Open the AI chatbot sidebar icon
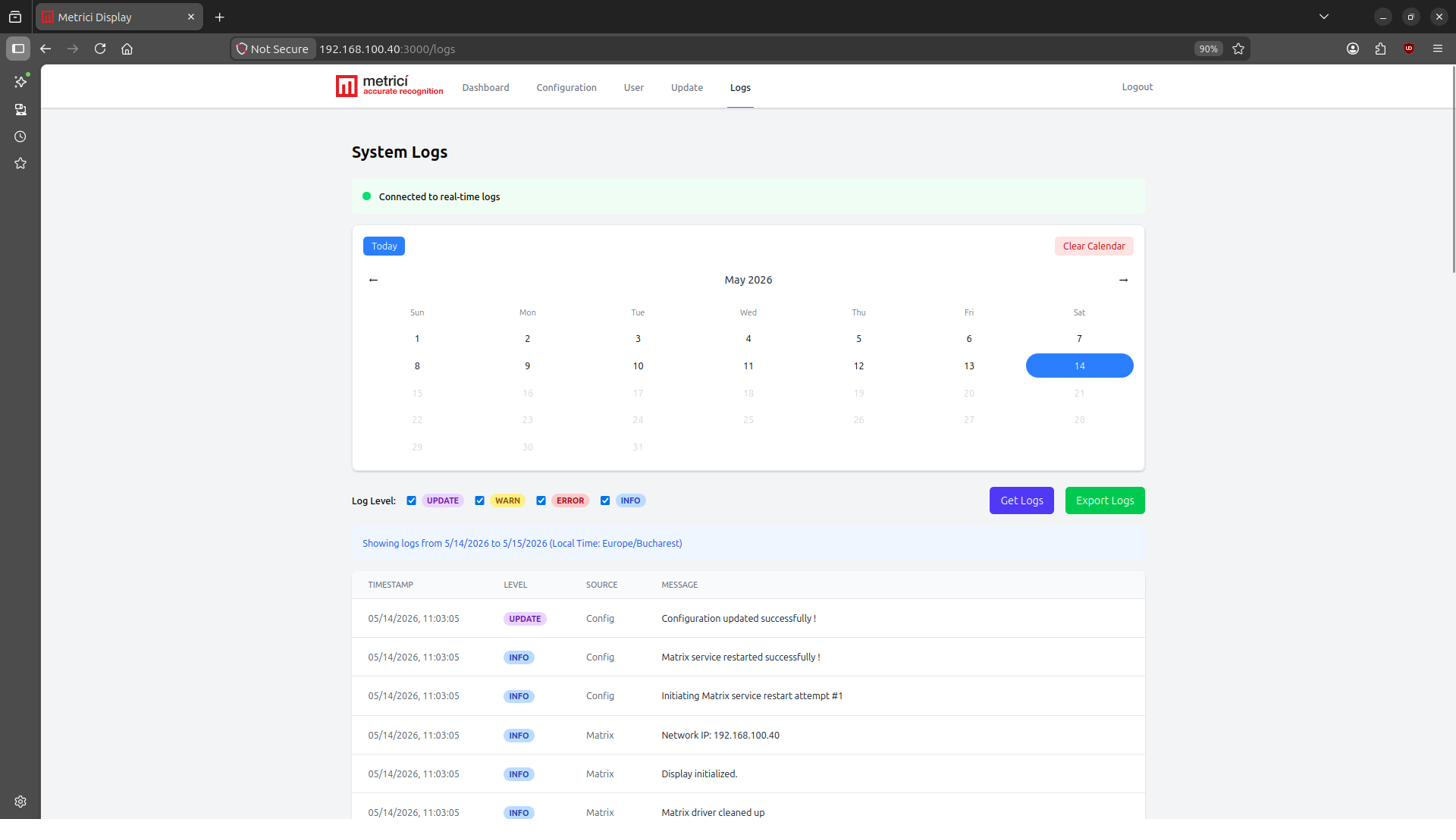 pyautogui.click(x=20, y=82)
